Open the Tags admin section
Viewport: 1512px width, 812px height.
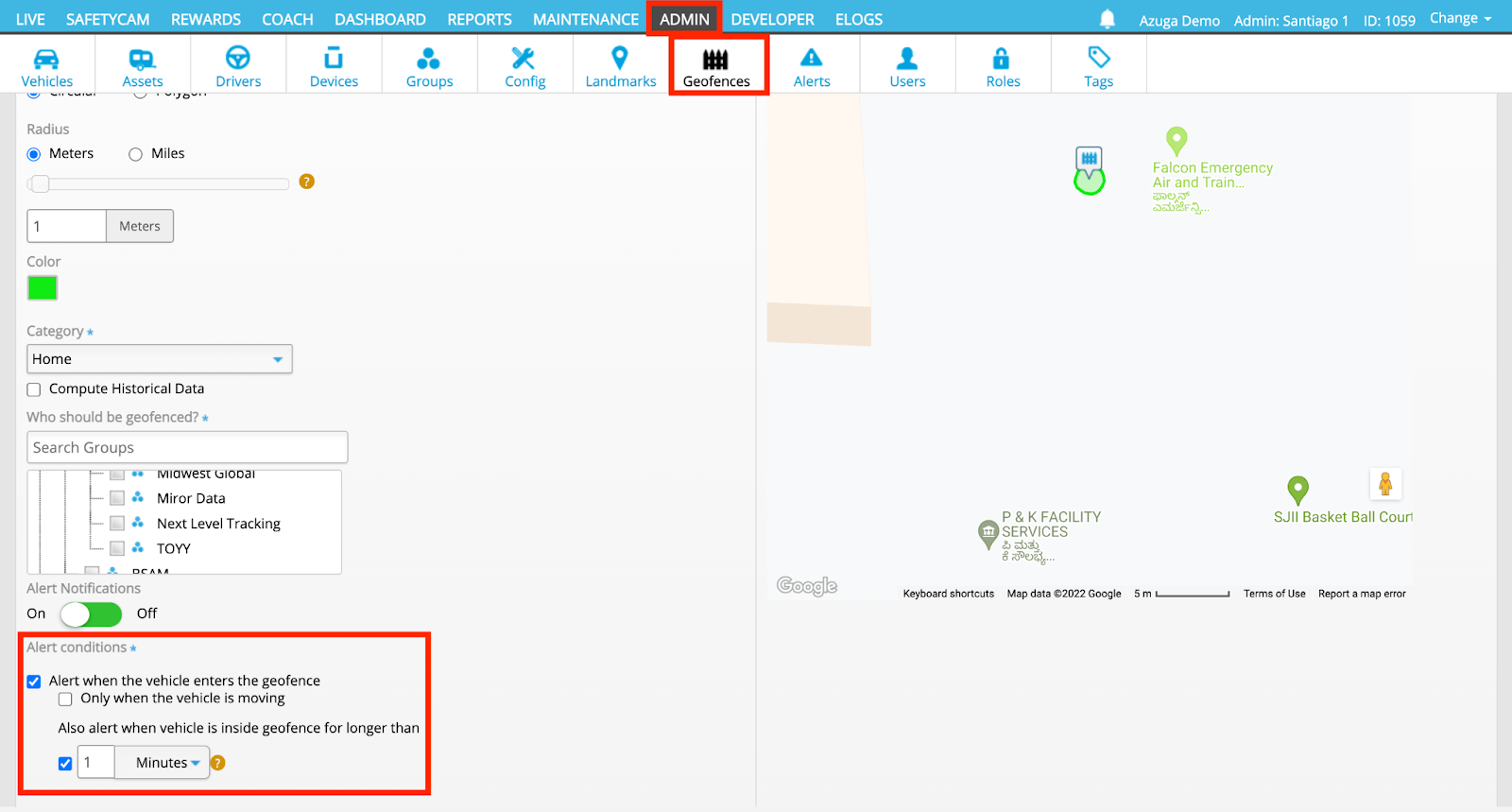tap(1098, 65)
